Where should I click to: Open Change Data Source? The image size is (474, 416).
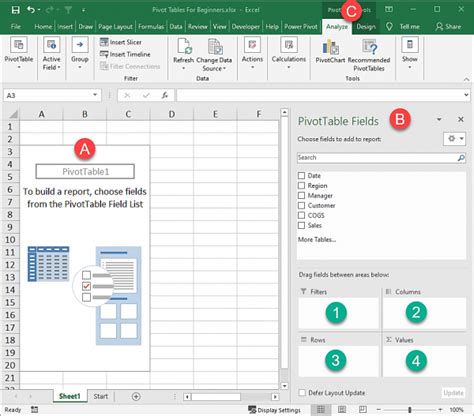click(x=214, y=55)
